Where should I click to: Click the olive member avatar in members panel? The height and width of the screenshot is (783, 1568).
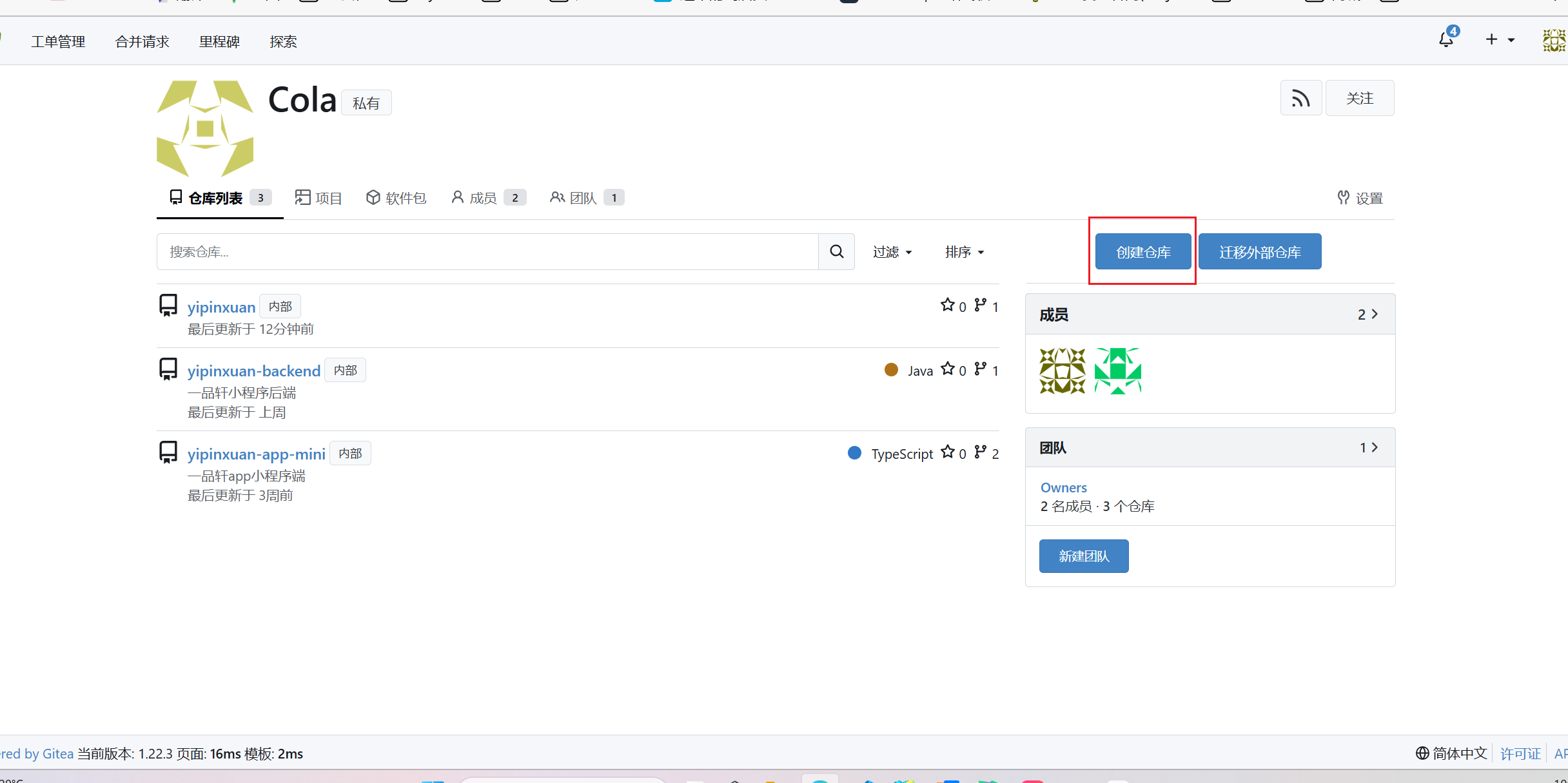click(x=1062, y=371)
